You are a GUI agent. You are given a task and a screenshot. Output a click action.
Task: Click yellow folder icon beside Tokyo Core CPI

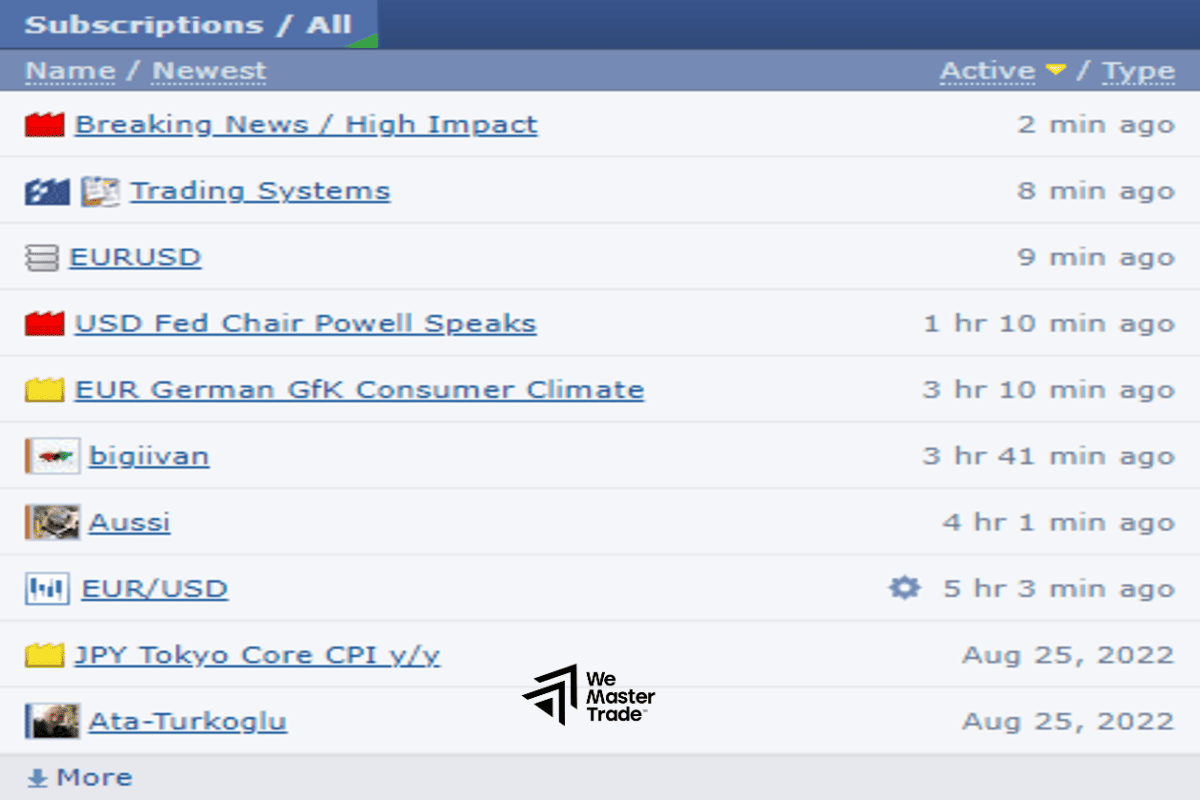click(x=45, y=656)
